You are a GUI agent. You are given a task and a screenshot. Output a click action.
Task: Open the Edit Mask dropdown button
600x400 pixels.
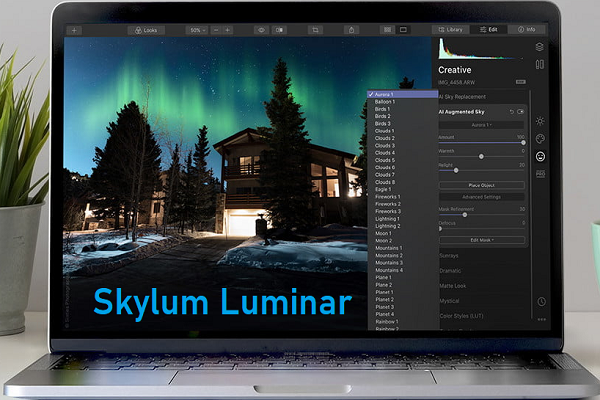pyautogui.click(x=482, y=240)
